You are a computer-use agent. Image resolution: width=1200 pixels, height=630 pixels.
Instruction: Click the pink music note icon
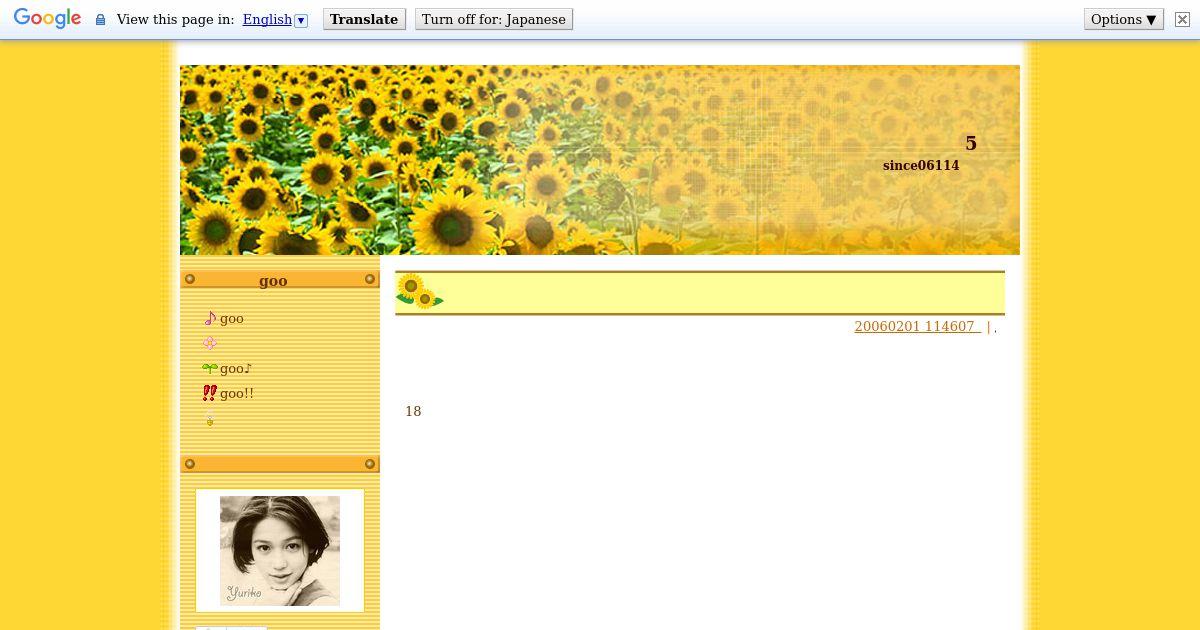click(x=210, y=318)
